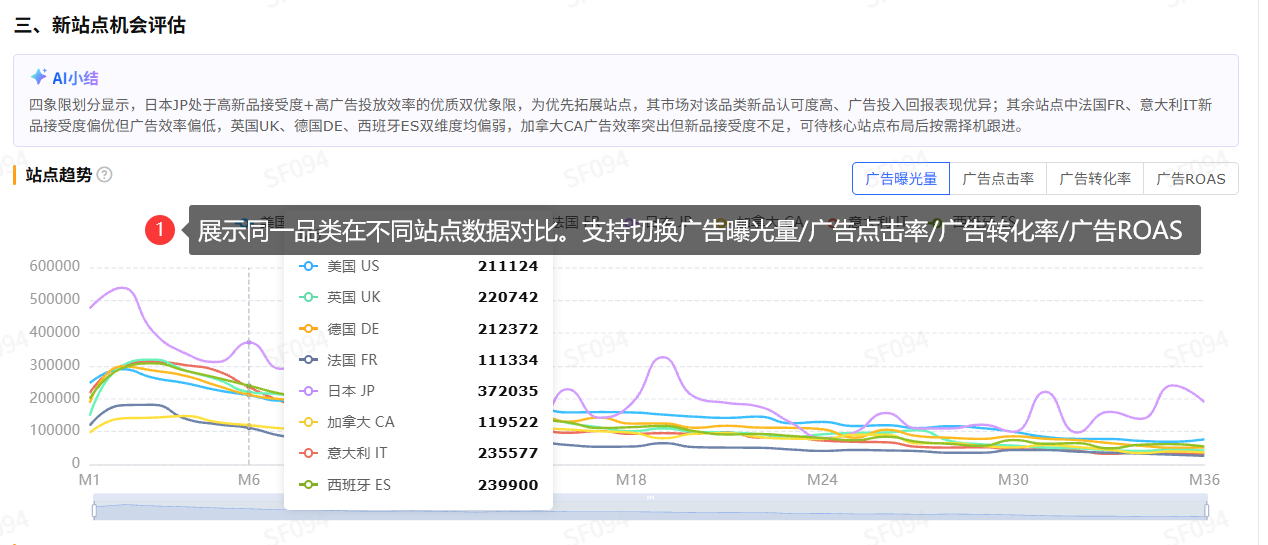Click the top move grip of the range slider
Image resolution: width=1268 pixels, height=545 pixels.
[x=650, y=496]
